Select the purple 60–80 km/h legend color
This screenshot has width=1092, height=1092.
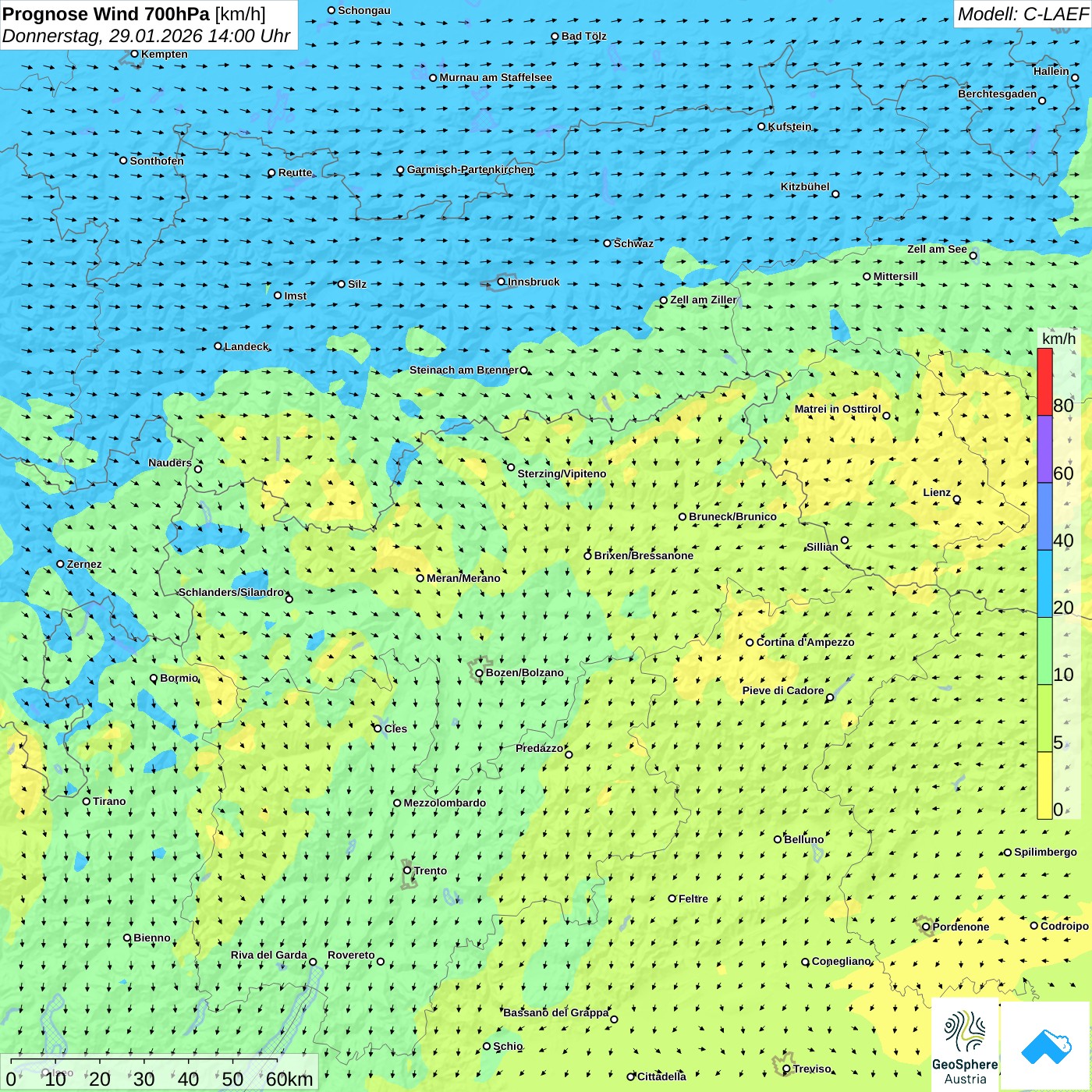[1044, 449]
